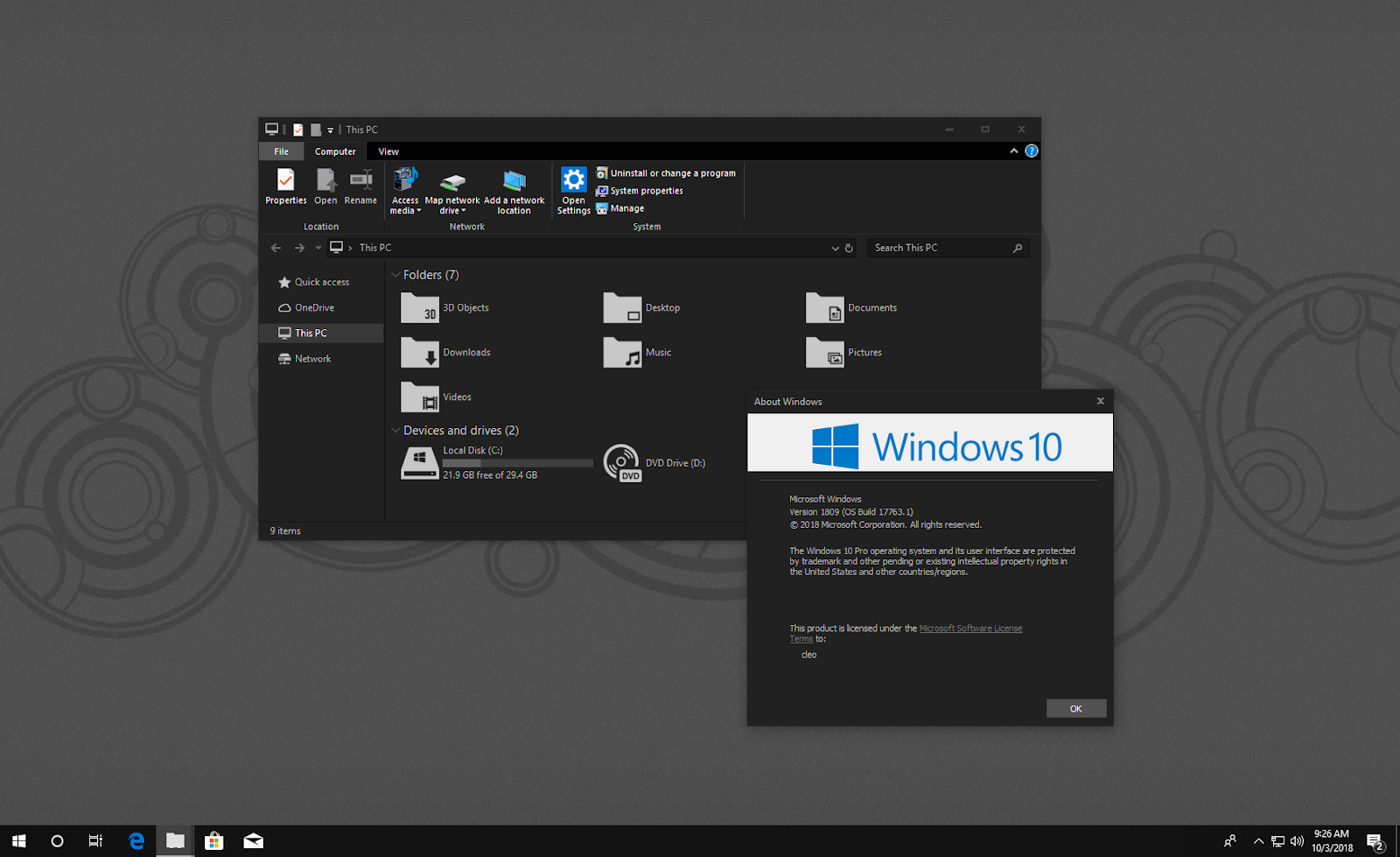The width and height of the screenshot is (1400, 857).
Task: Collapse the ribbon with the chevron
Action: (x=1014, y=151)
